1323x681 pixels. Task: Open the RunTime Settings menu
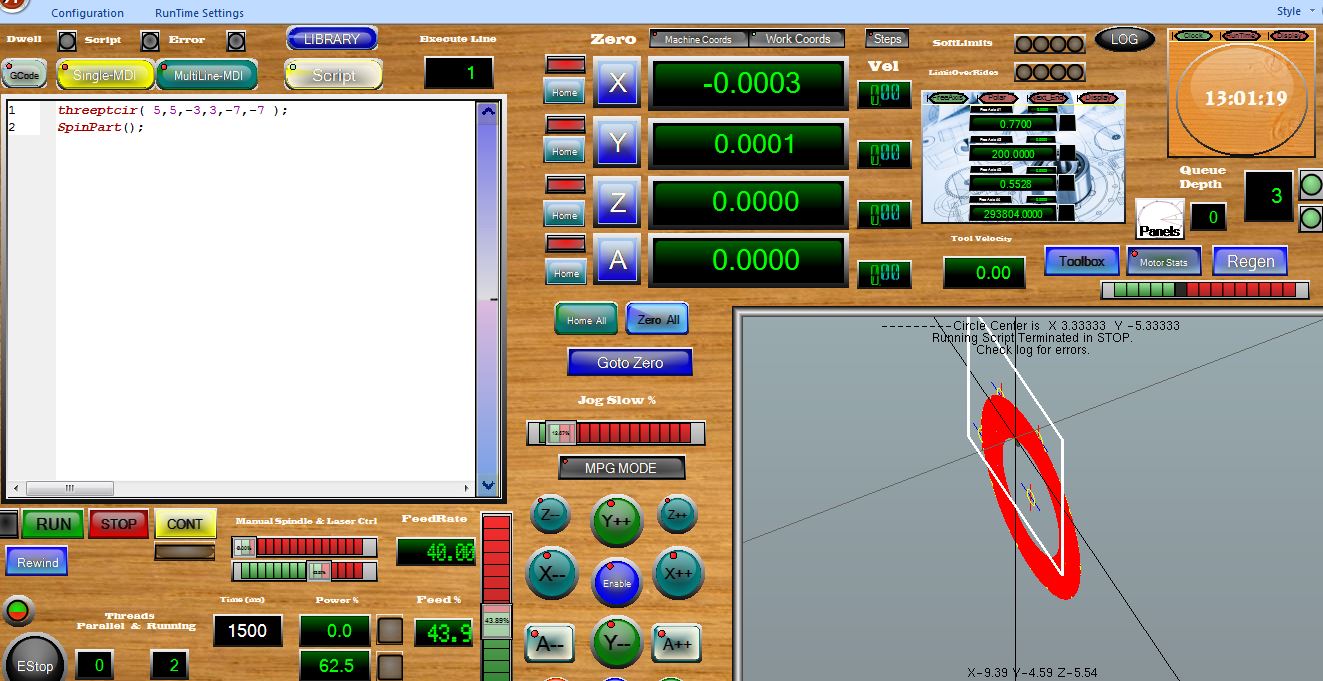click(199, 13)
